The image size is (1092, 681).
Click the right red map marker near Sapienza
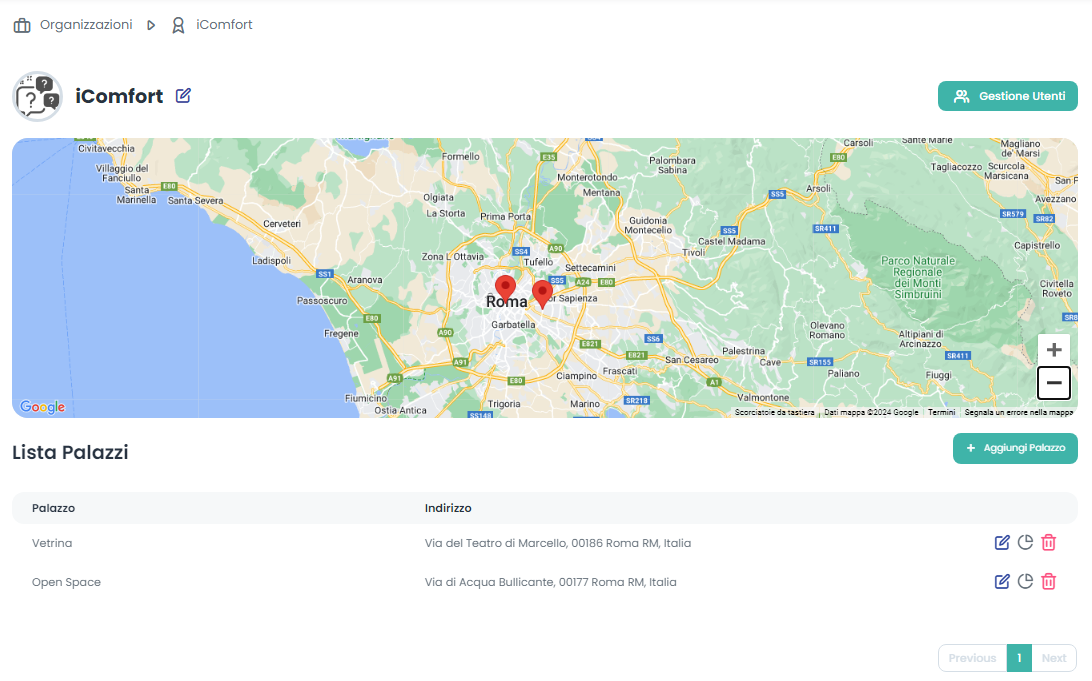pos(542,293)
